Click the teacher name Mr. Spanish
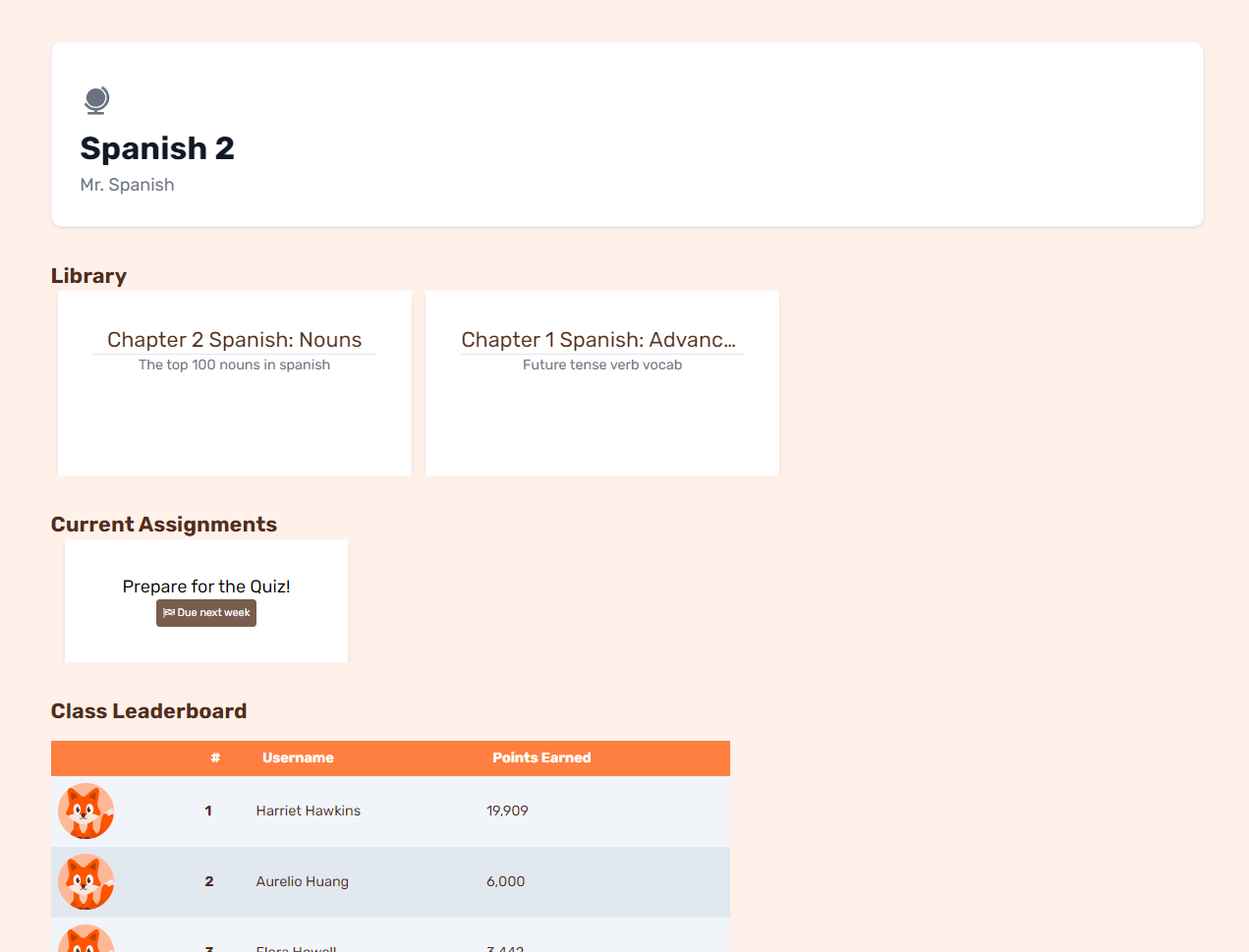The image size is (1249, 952). point(128,185)
